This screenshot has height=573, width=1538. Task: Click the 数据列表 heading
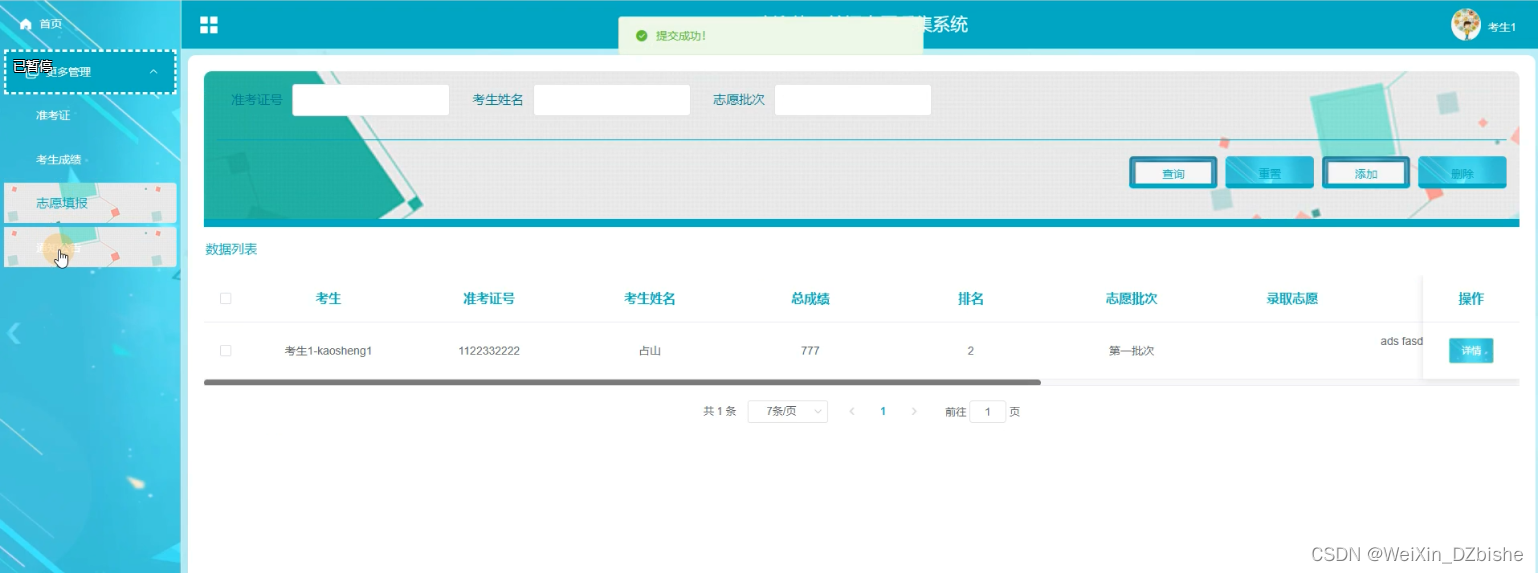(231, 249)
